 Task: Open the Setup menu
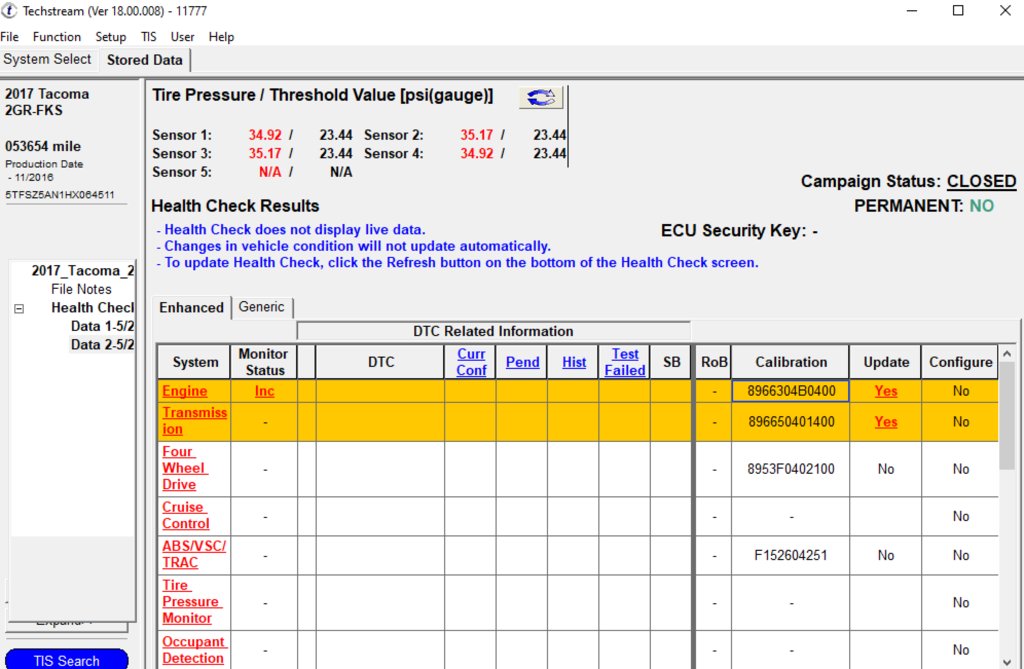click(x=110, y=37)
